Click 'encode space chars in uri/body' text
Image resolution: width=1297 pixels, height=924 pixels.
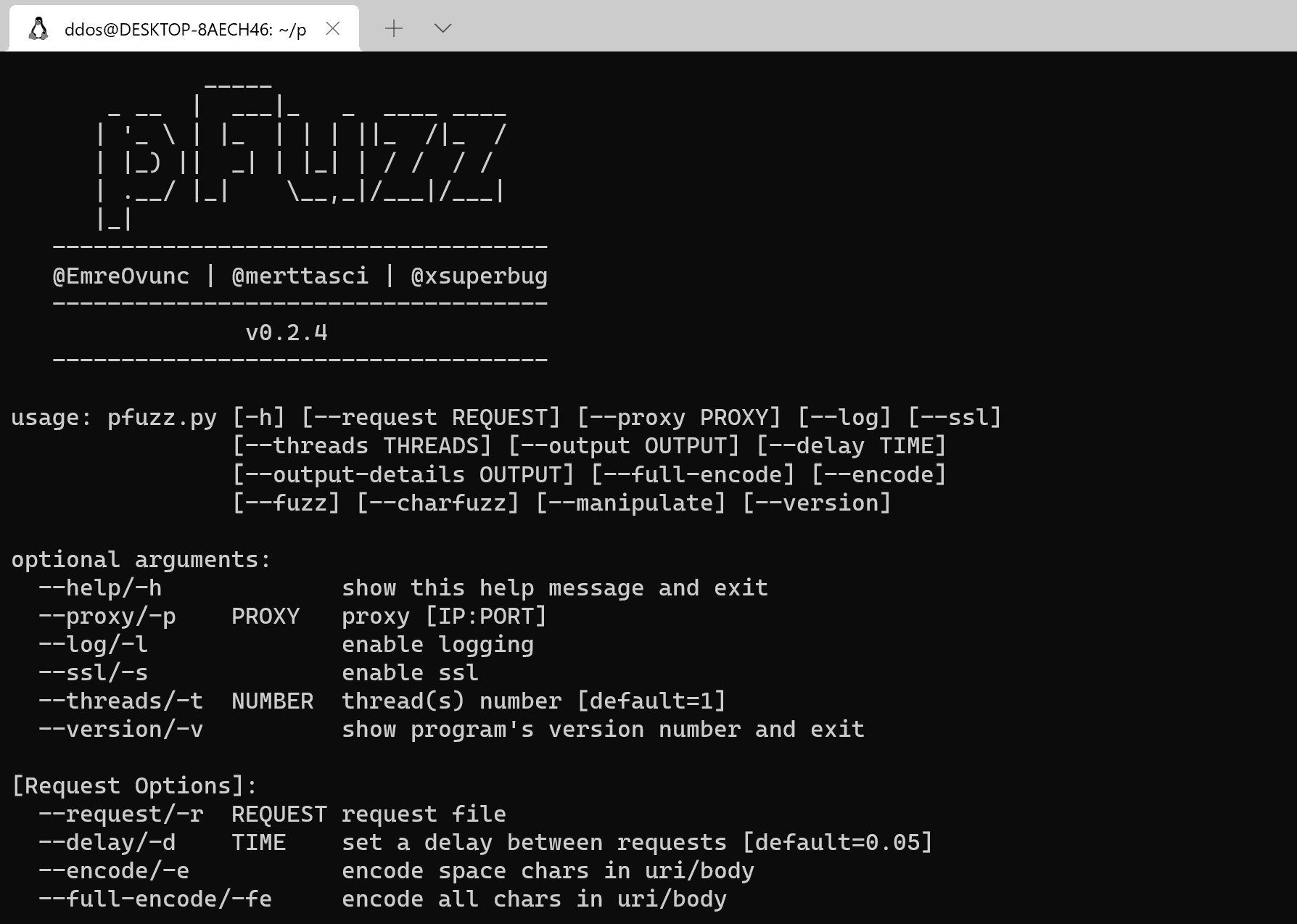(548, 871)
